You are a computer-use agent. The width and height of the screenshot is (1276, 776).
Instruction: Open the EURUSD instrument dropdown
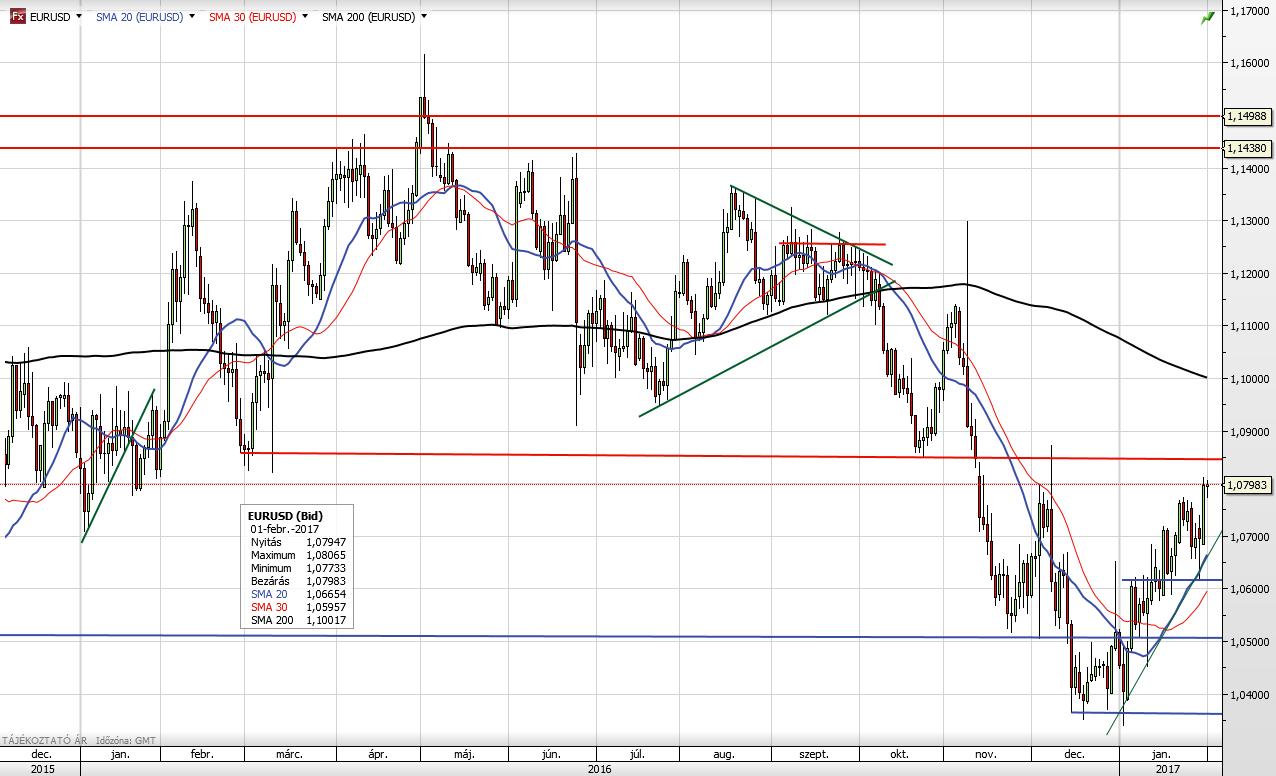[x=79, y=17]
